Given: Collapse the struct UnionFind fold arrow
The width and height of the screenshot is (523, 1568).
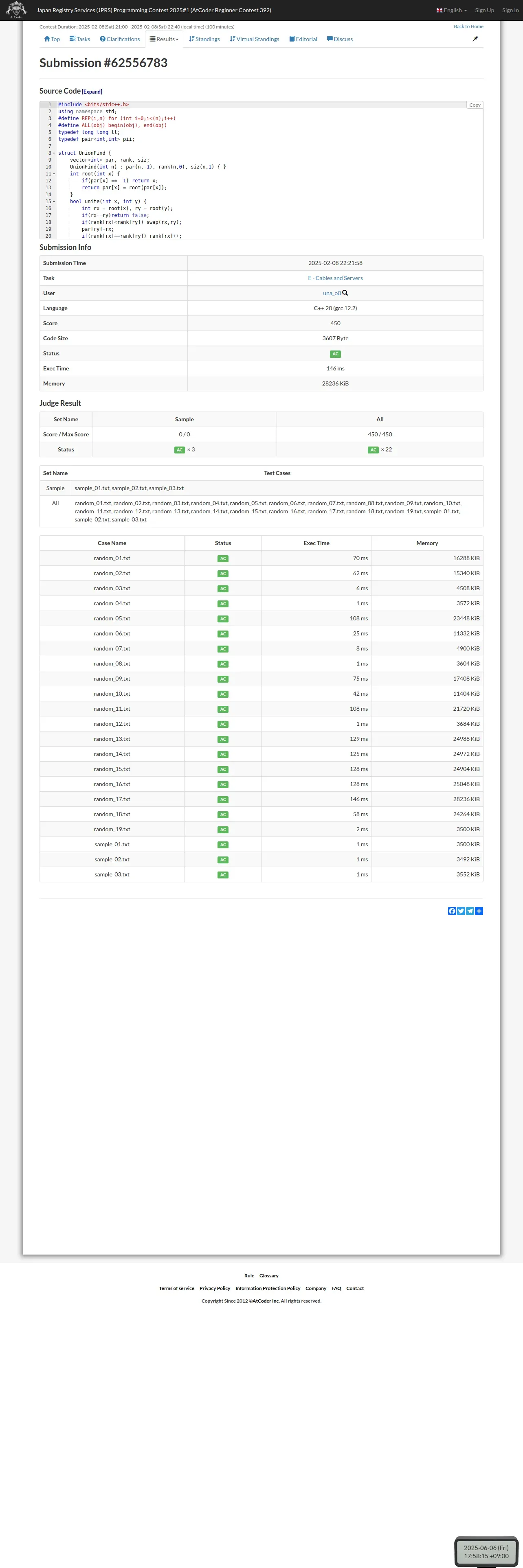Looking at the screenshot, I should (x=54, y=153).
